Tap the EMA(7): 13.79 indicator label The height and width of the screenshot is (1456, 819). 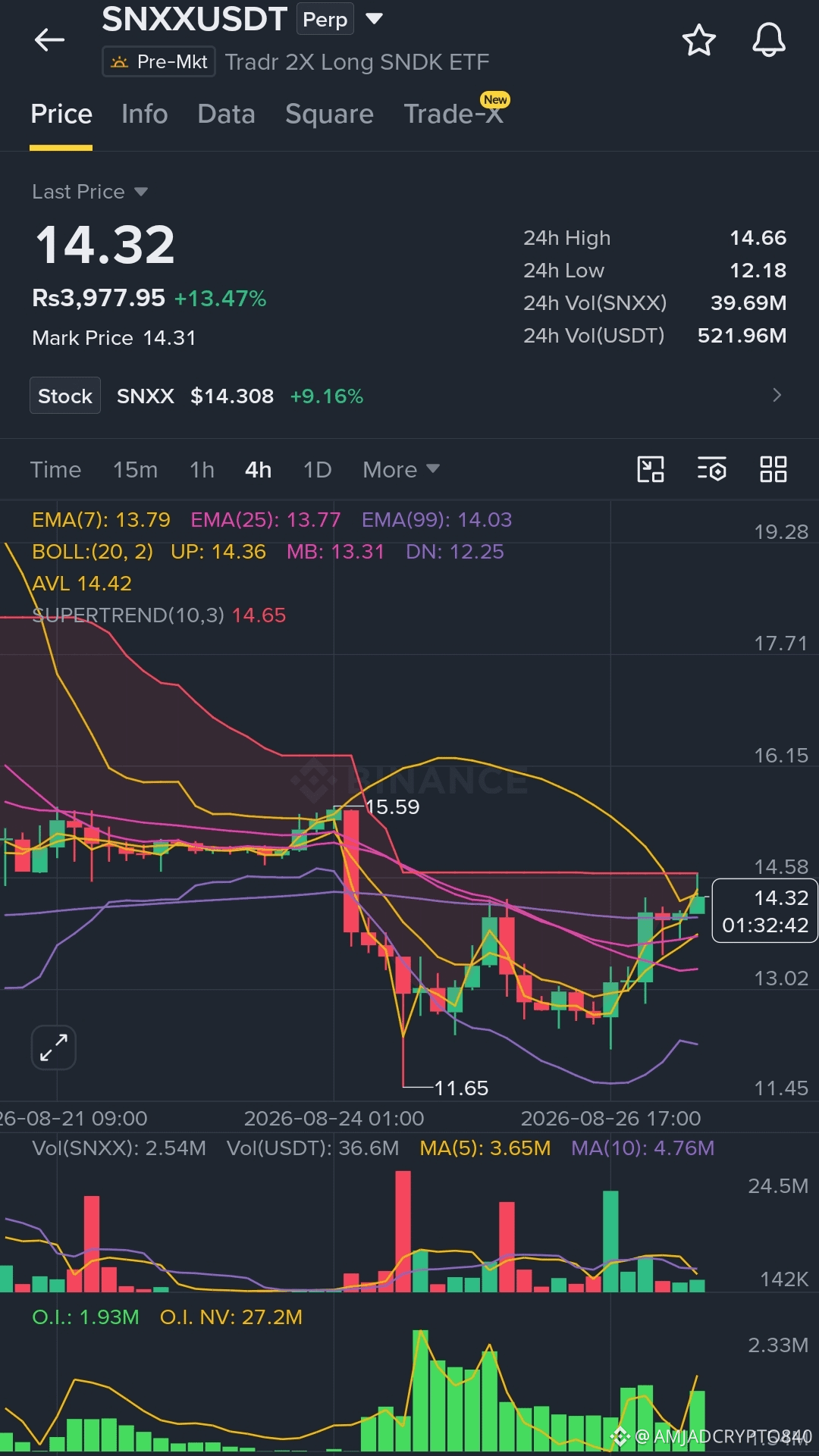(101, 520)
